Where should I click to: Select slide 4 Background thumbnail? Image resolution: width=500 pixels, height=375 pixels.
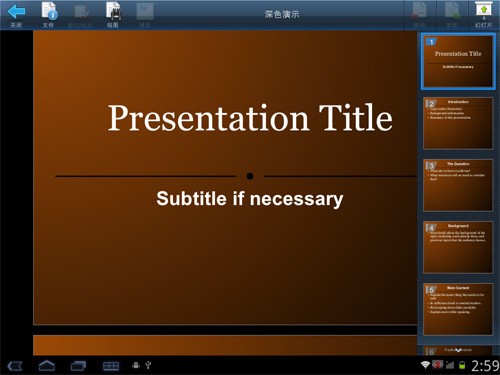pos(458,247)
